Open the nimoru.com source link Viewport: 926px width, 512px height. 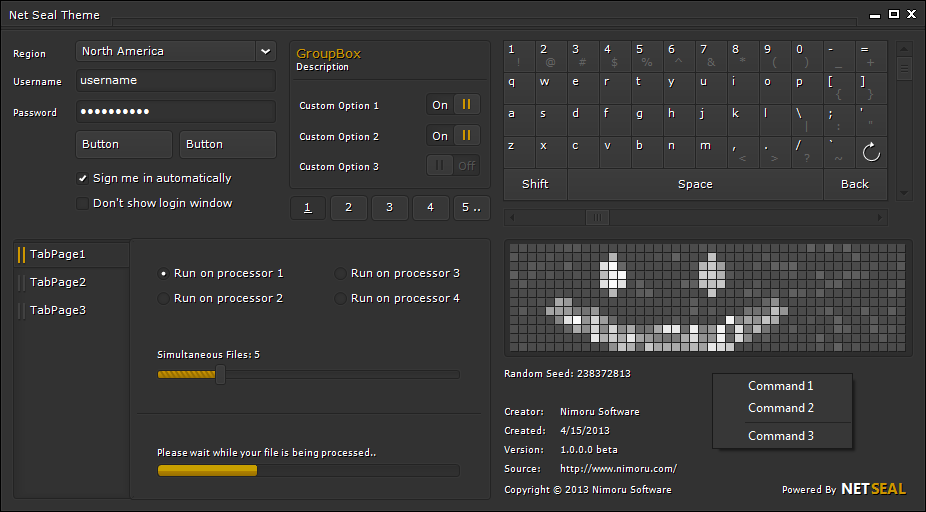coord(618,469)
